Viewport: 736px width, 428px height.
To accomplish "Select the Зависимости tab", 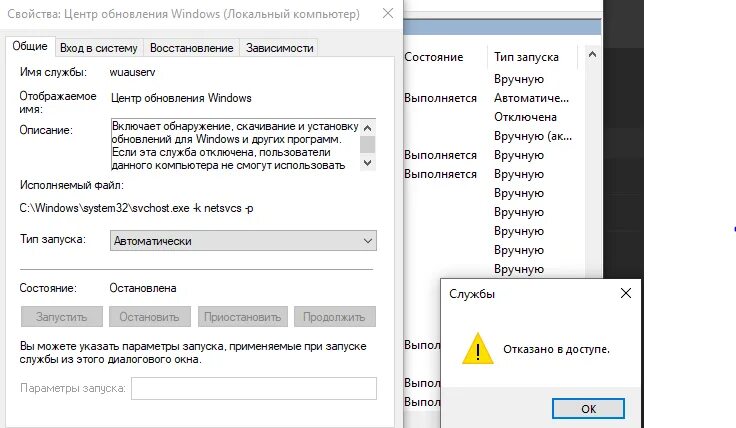I will 279,48.
